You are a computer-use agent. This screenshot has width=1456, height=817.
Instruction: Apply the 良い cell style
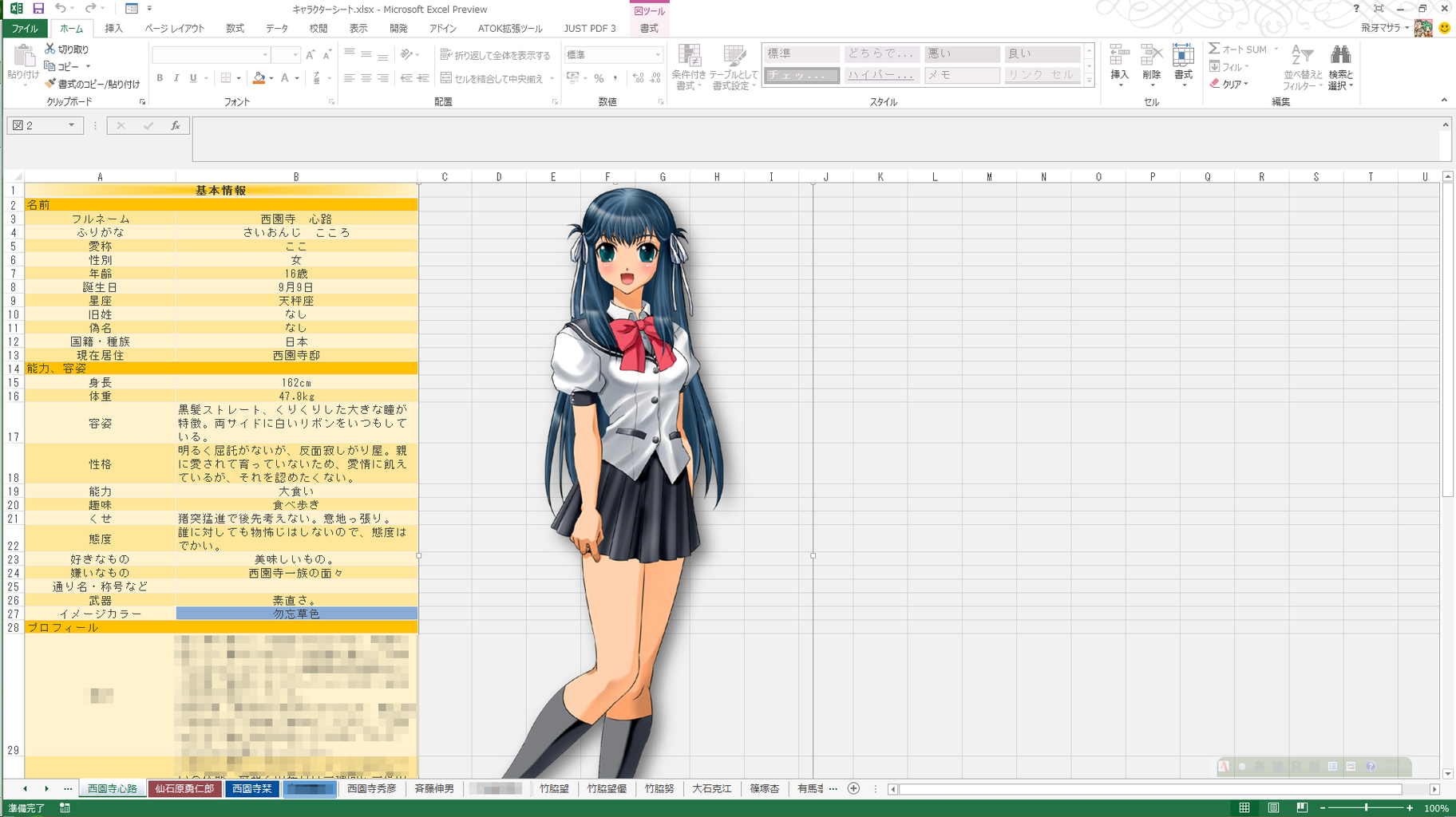tap(1042, 53)
